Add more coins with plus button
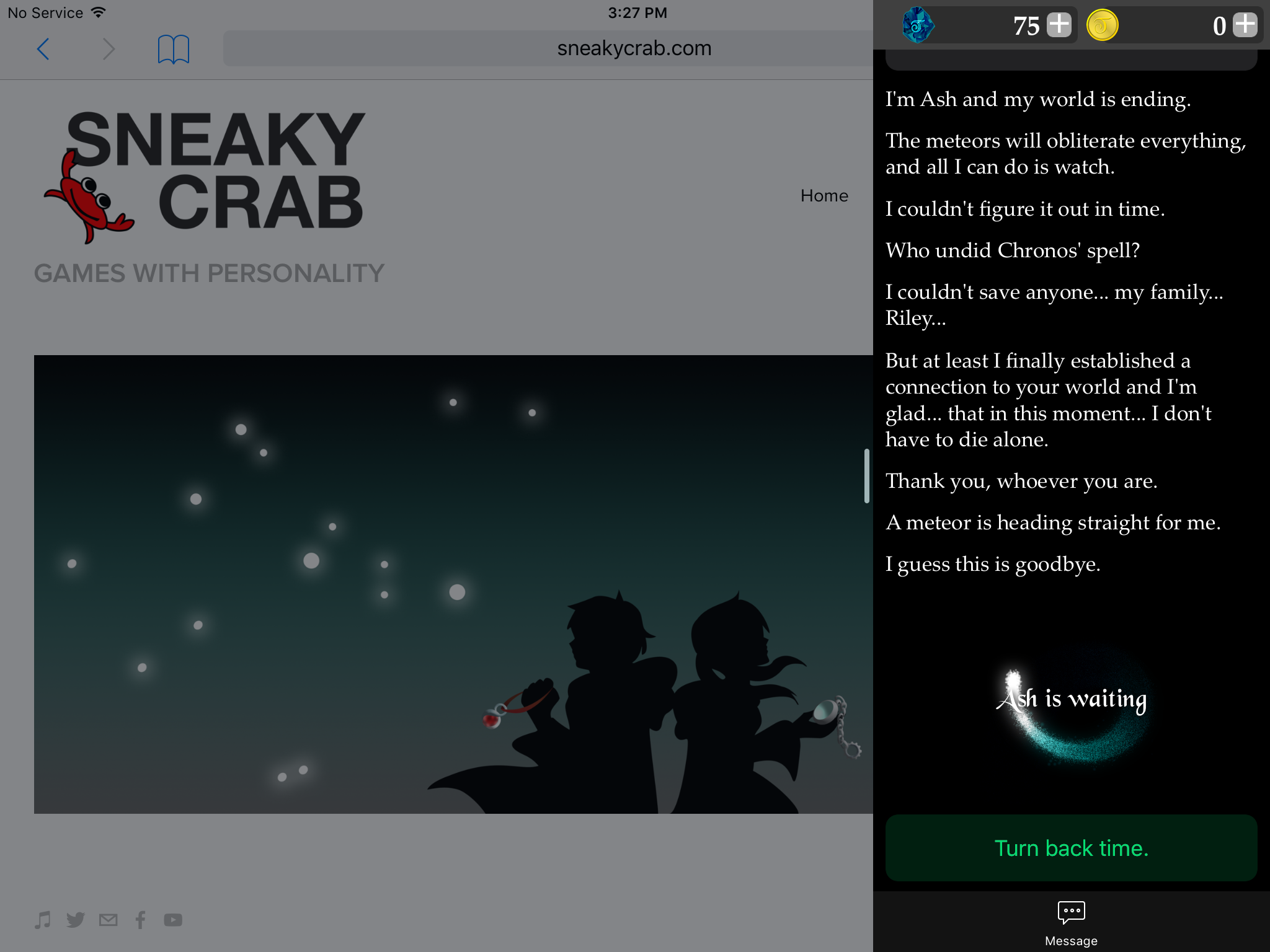1270x952 pixels. coord(1245,25)
